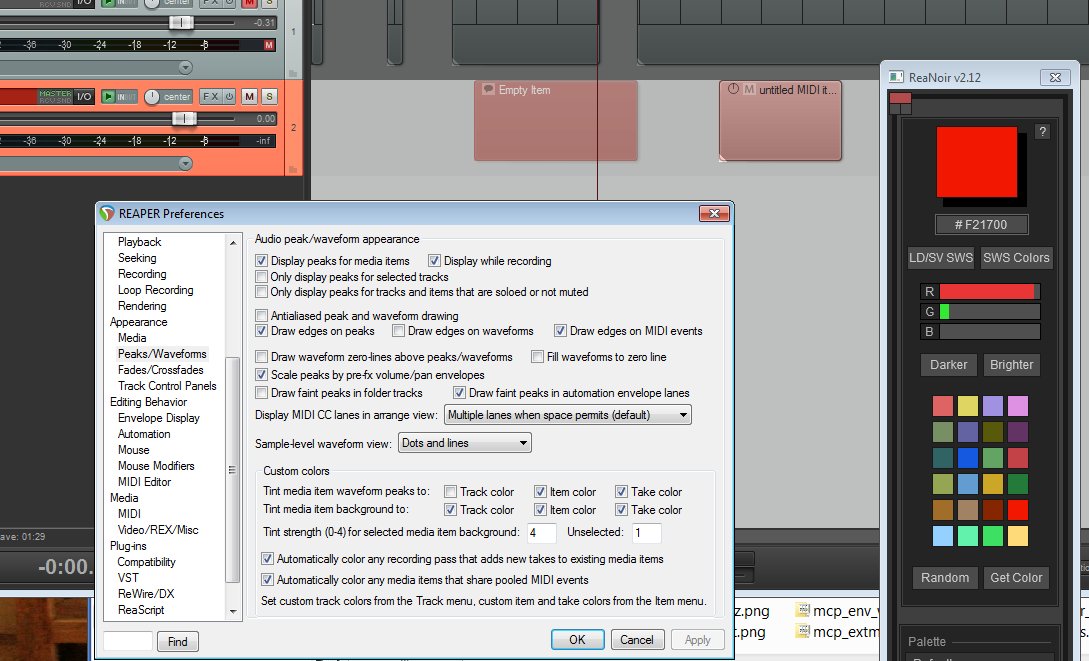Click the notes icon on the Empty Item

[488, 90]
